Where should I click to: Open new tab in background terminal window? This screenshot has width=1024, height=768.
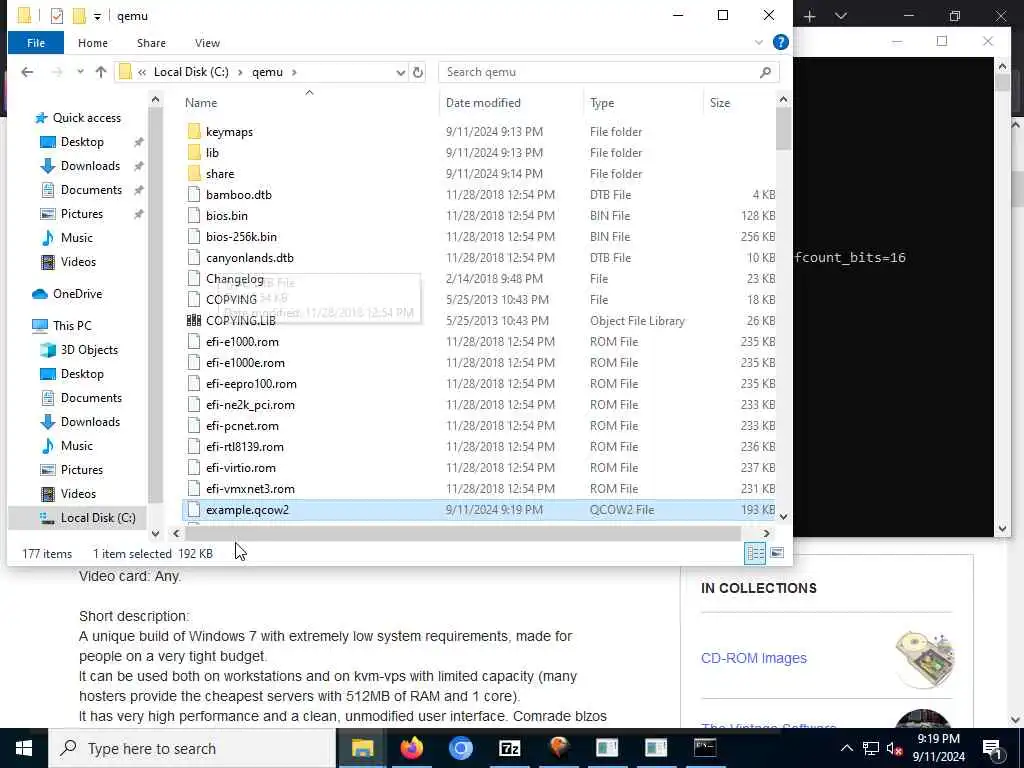(x=810, y=16)
